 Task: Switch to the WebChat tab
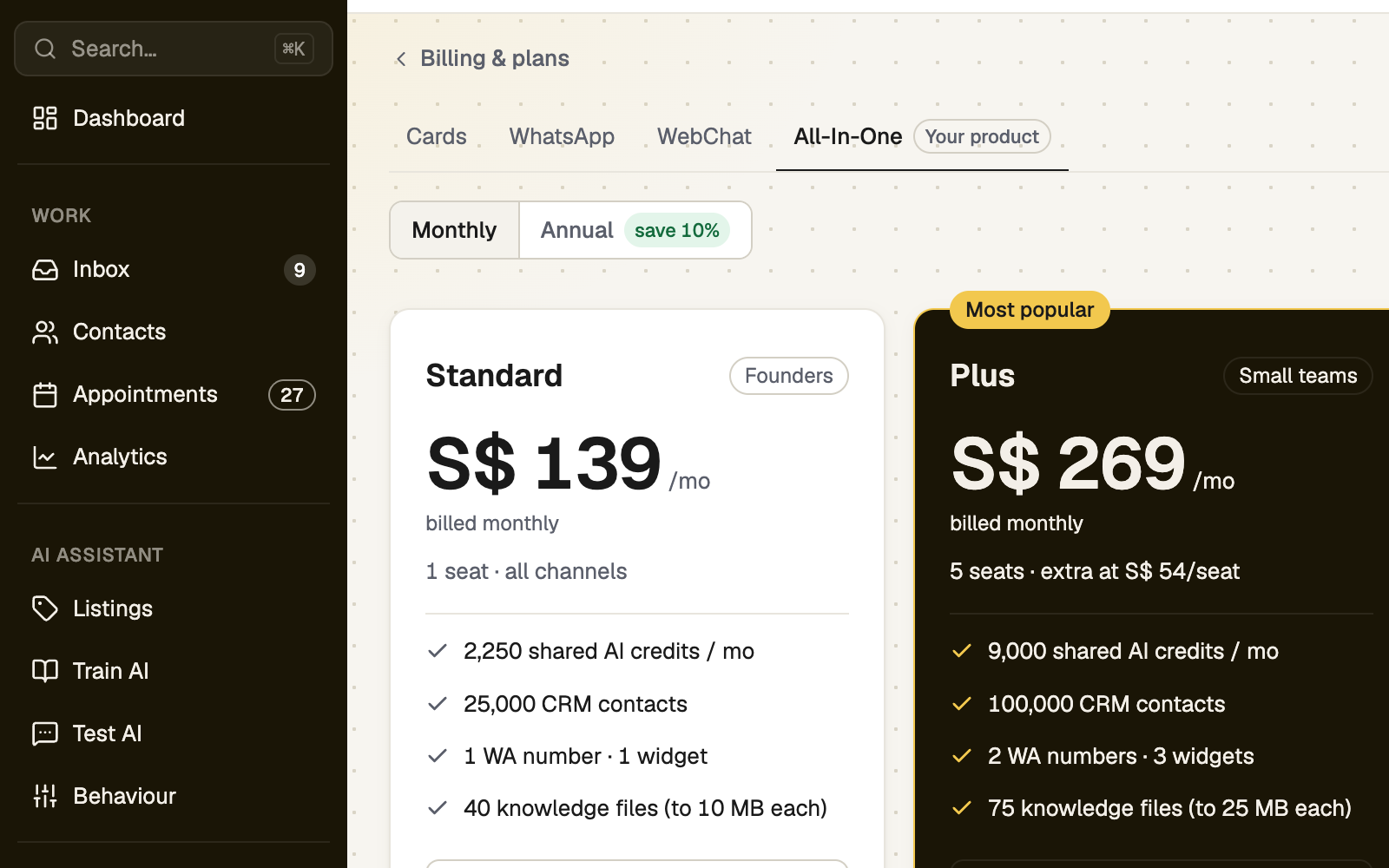pyautogui.click(x=704, y=136)
